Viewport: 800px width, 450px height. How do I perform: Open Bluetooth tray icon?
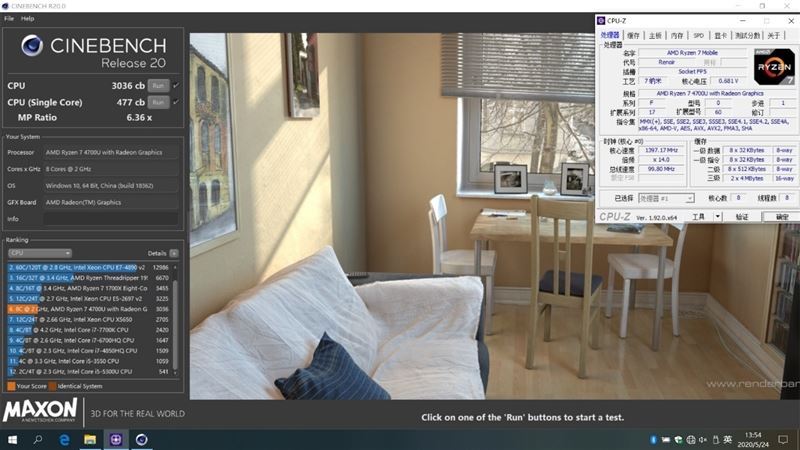click(x=653, y=439)
